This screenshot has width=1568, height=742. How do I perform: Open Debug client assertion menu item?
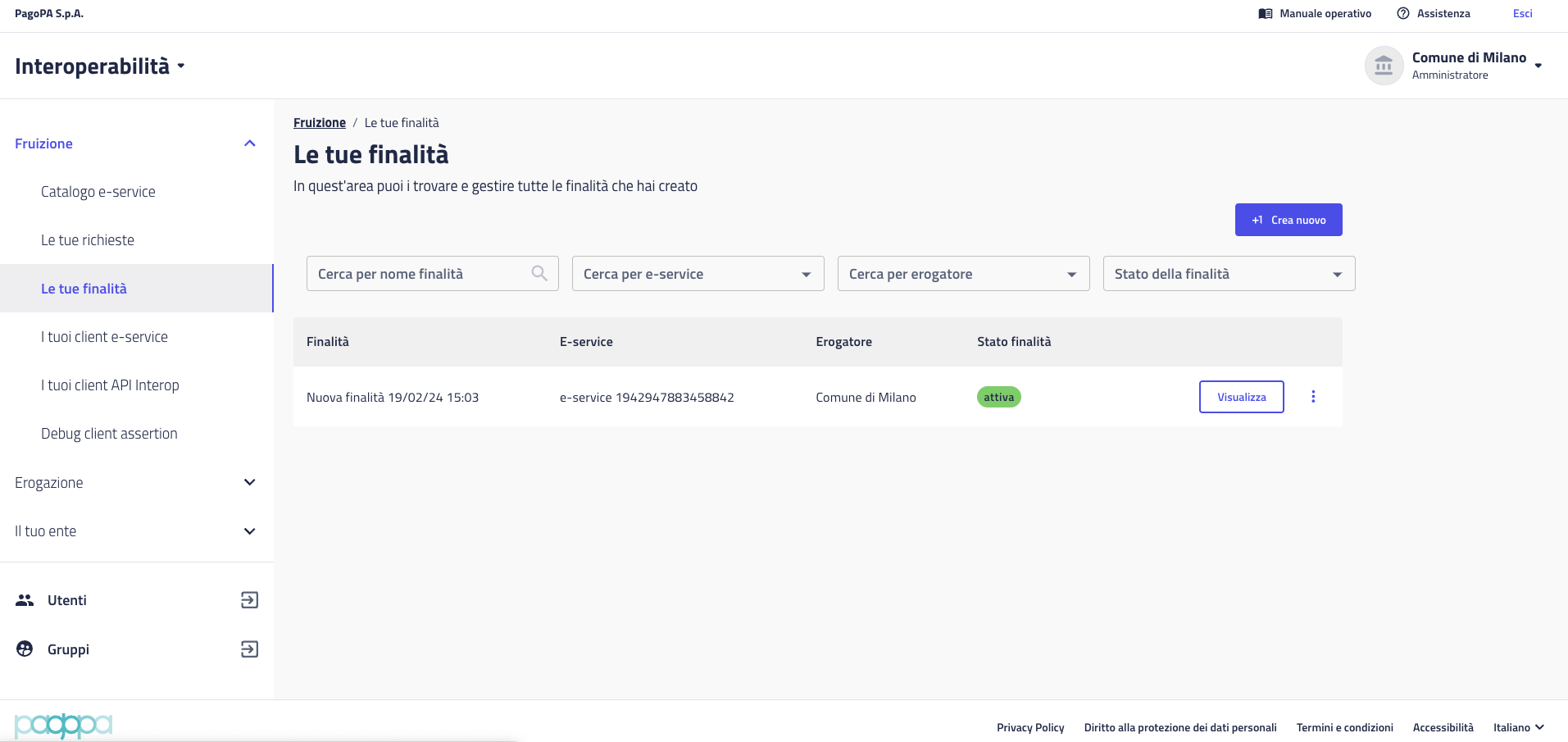[109, 434]
